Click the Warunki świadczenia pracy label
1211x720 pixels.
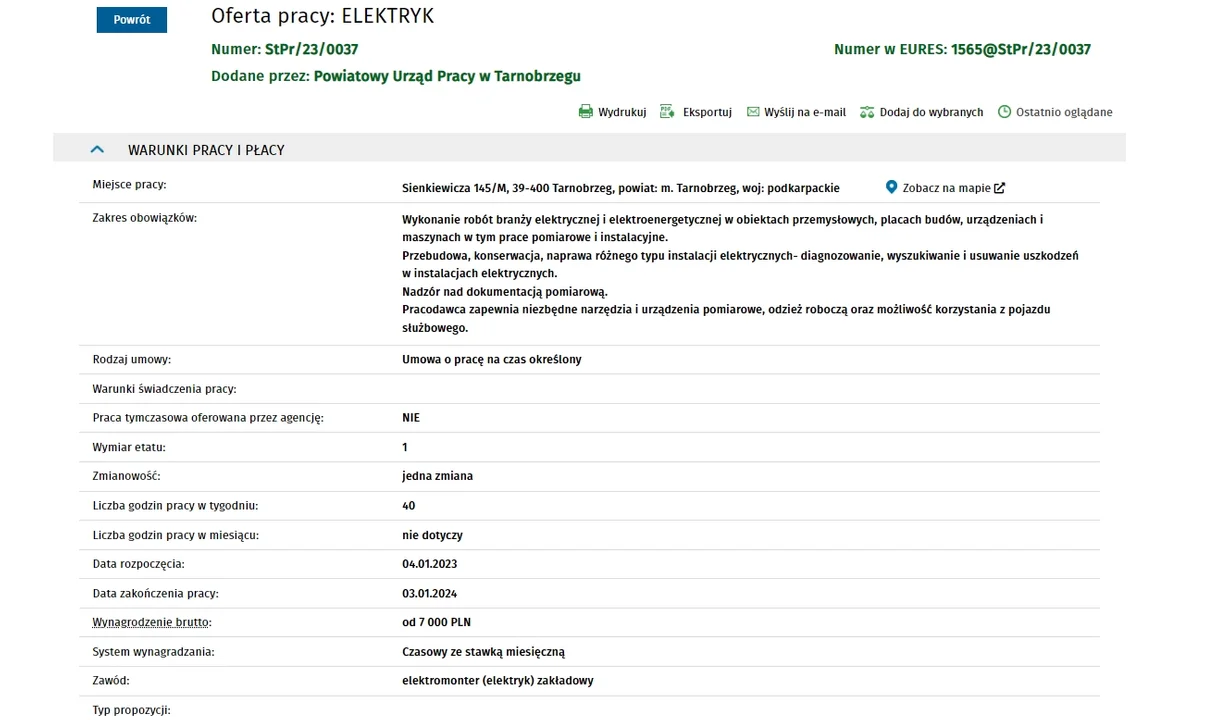tap(164, 388)
